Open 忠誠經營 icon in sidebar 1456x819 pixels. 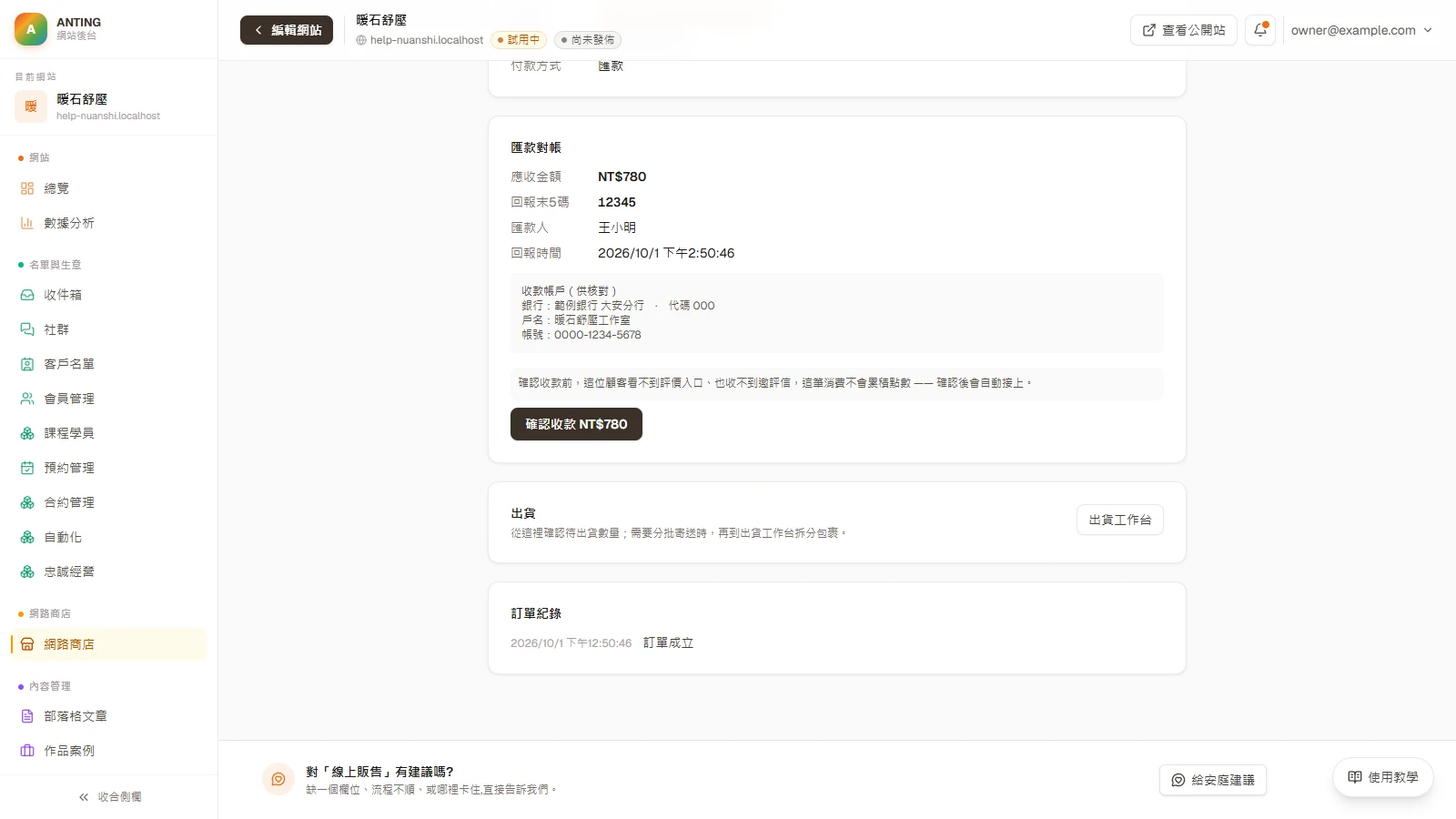click(27, 571)
